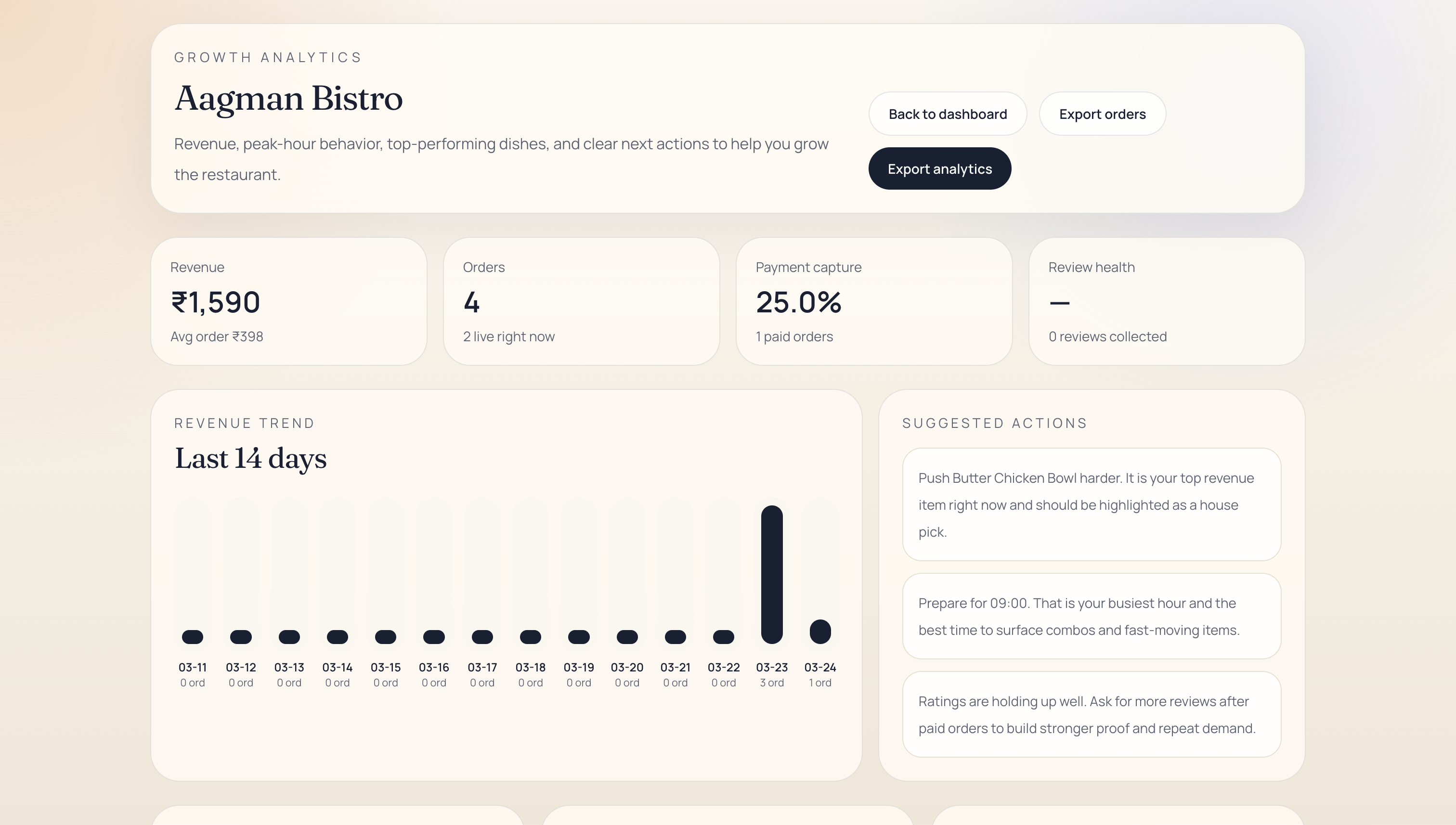The height and width of the screenshot is (825, 1456).
Task: Open the Butter Chicken Bowl suggestion
Action: (x=1091, y=504)
